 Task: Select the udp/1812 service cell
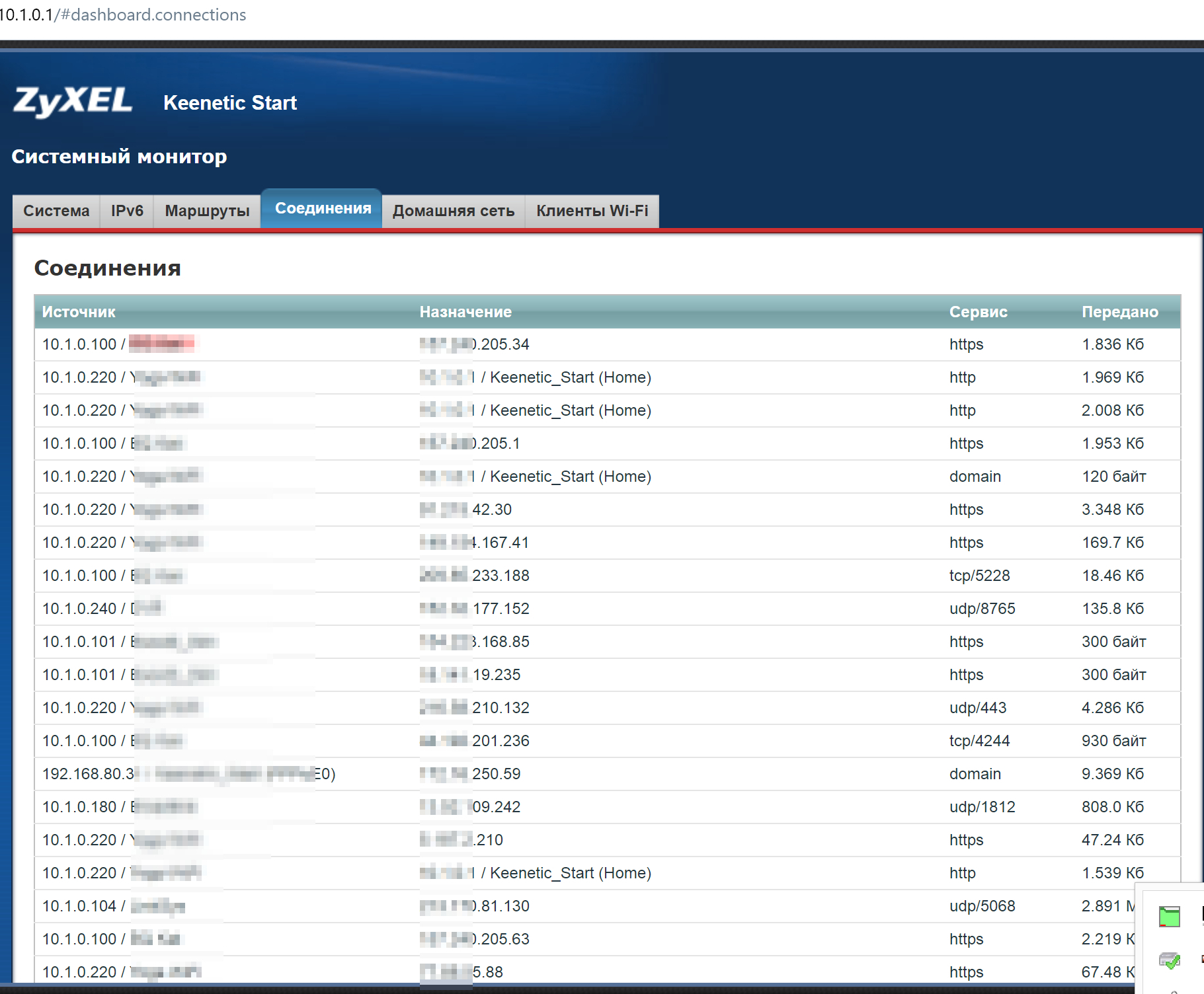(983, 807)
